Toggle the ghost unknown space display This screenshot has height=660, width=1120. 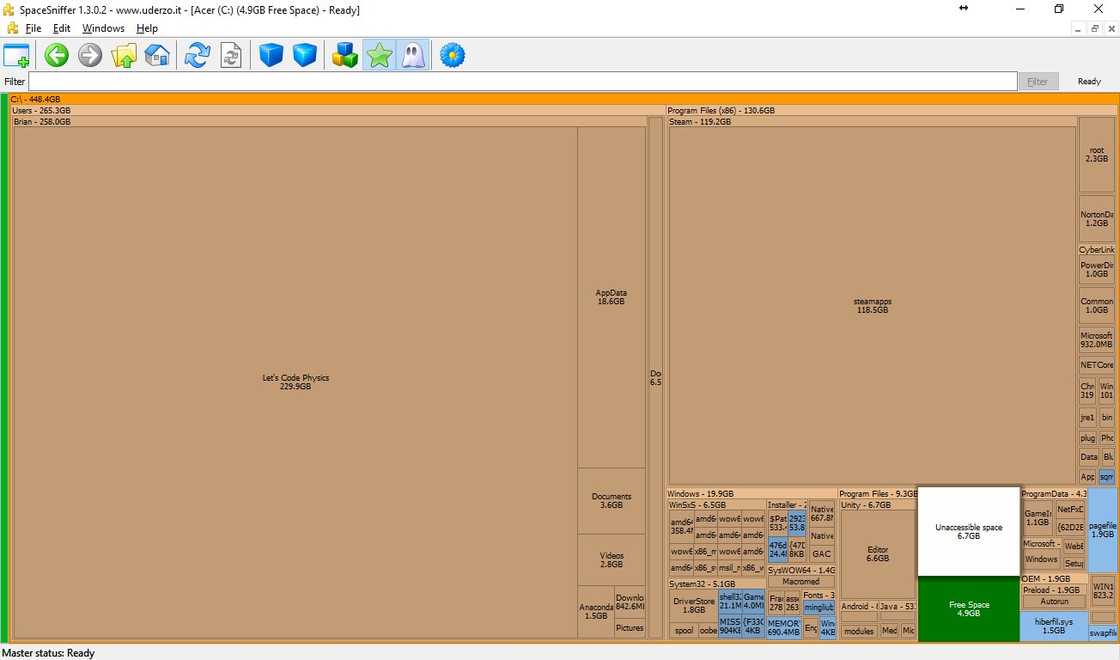(x=413, y=55)
